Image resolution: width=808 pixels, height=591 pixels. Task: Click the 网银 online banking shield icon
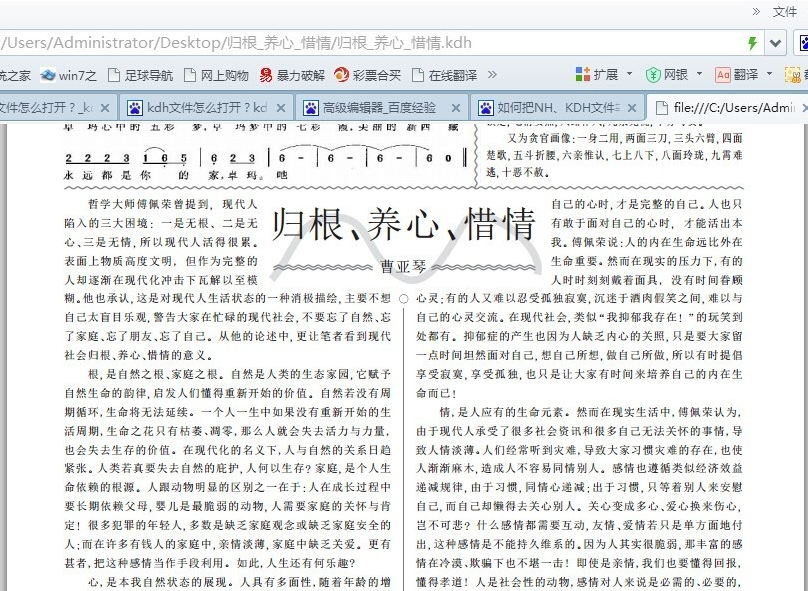652,73
